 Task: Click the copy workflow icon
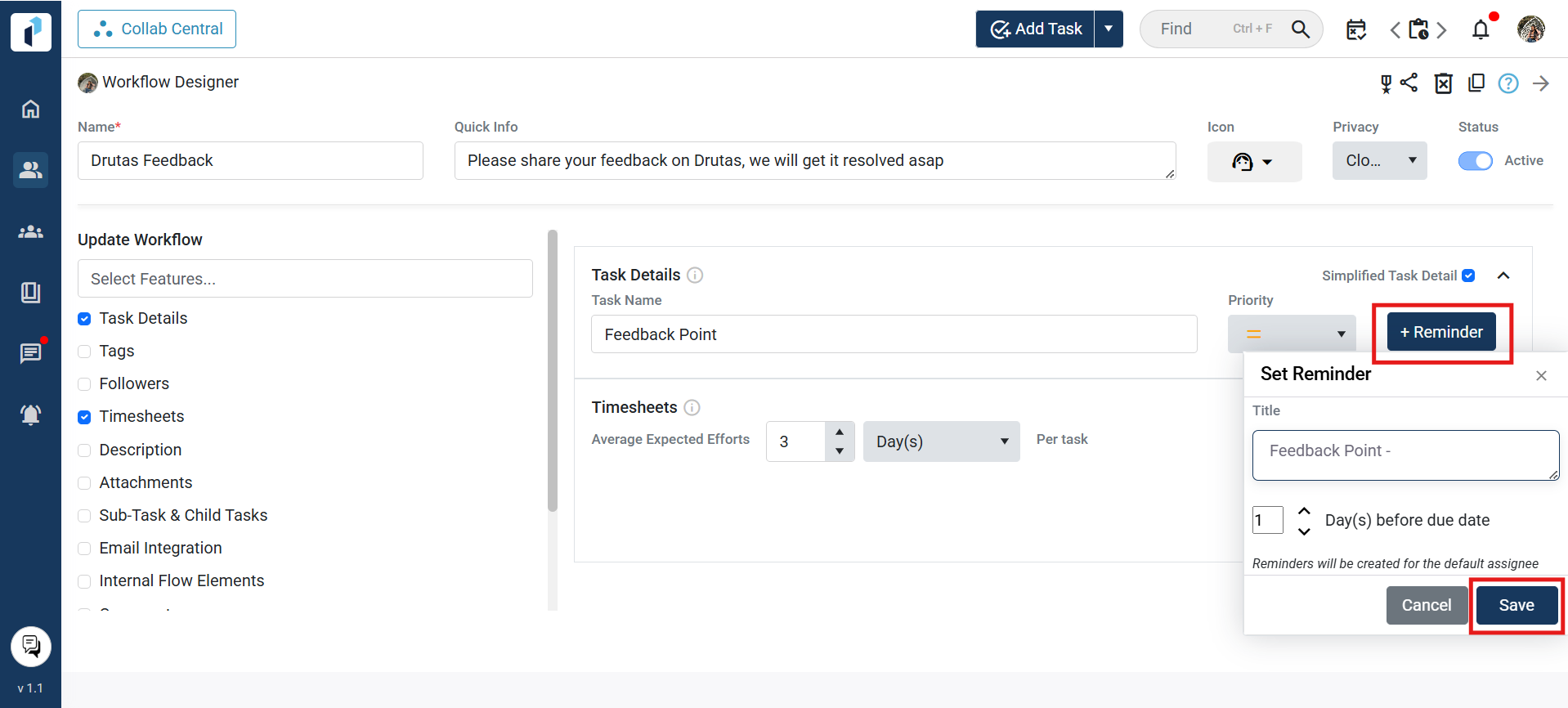click(x=1476, y=83)
